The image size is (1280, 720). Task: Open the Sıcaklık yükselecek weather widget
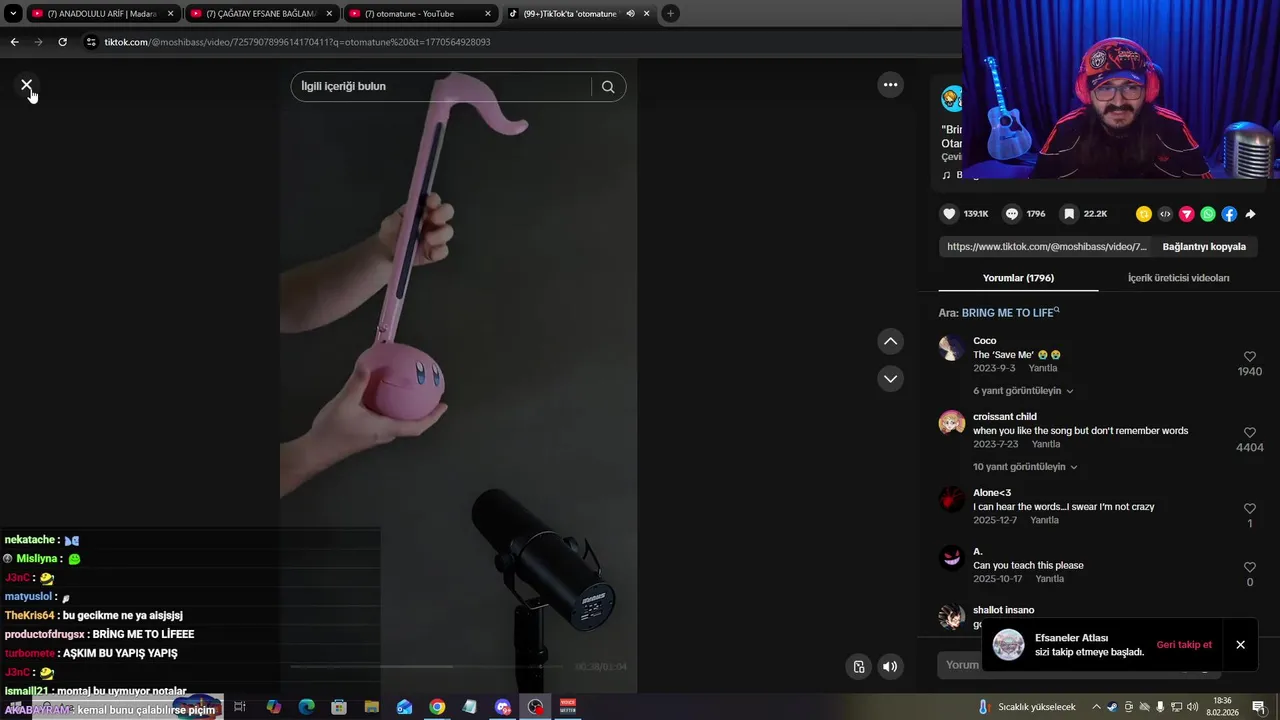[1028, 707]
